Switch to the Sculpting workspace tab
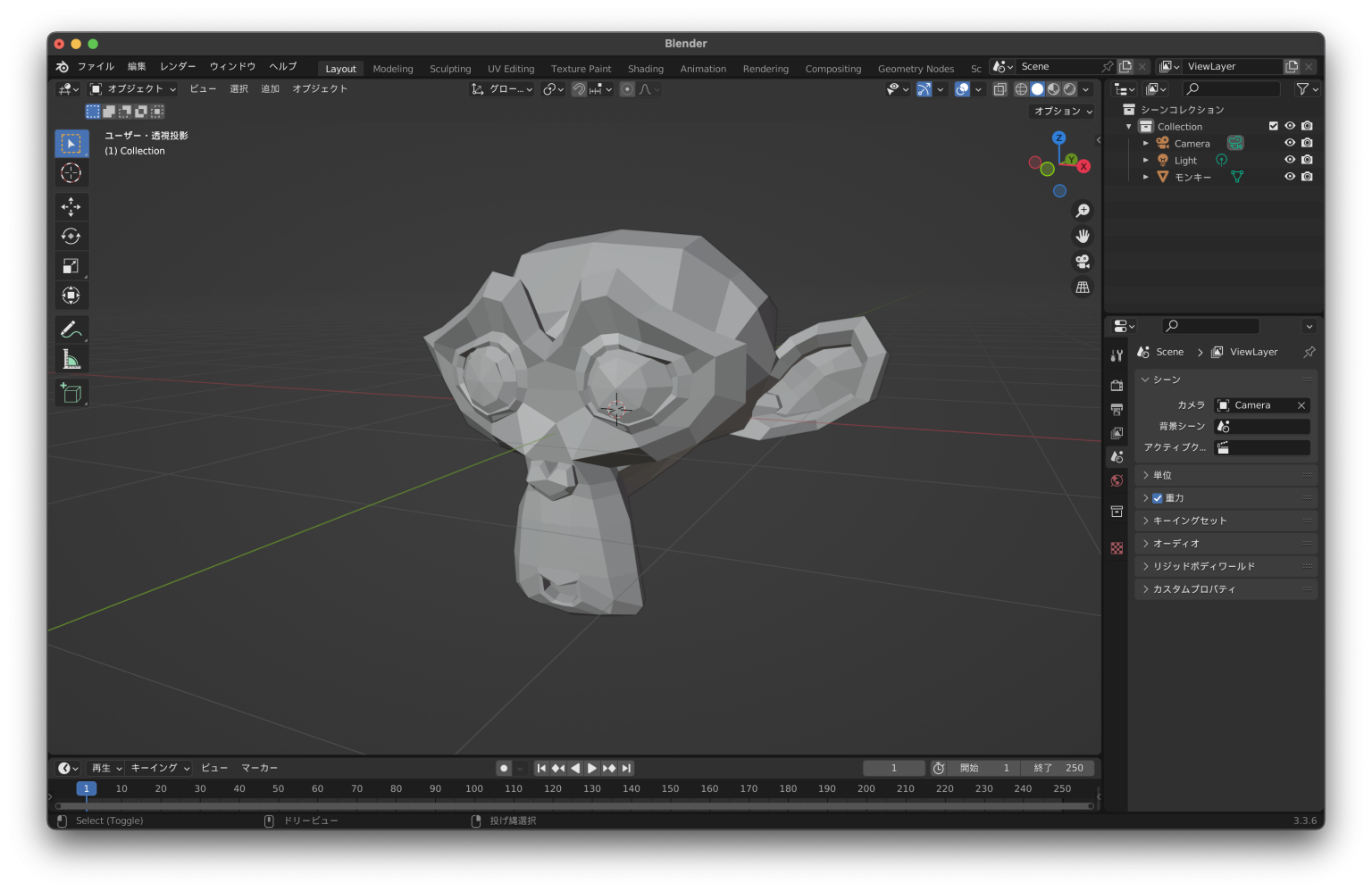 (450, 69)
